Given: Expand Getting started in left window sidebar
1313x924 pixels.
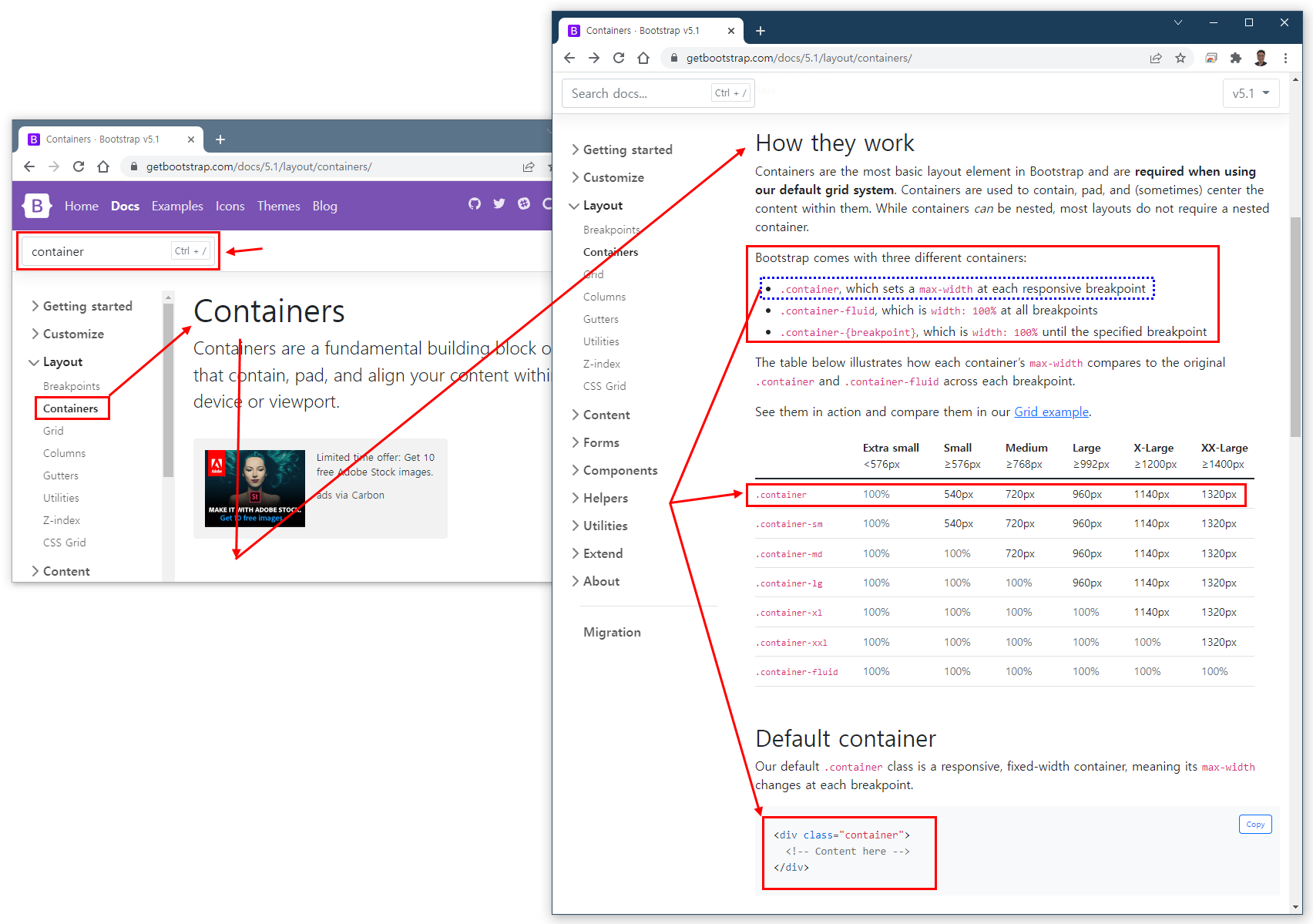Looking at the screenshot, I should 81,306.
